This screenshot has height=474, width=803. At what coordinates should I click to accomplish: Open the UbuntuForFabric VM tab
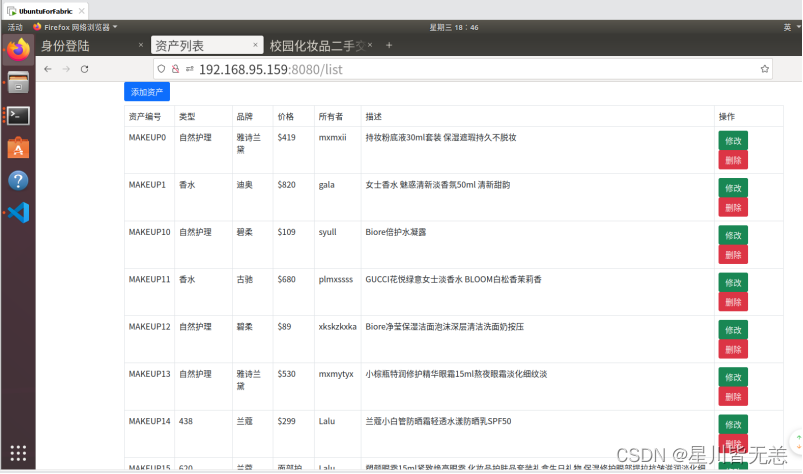coord(45,11)
